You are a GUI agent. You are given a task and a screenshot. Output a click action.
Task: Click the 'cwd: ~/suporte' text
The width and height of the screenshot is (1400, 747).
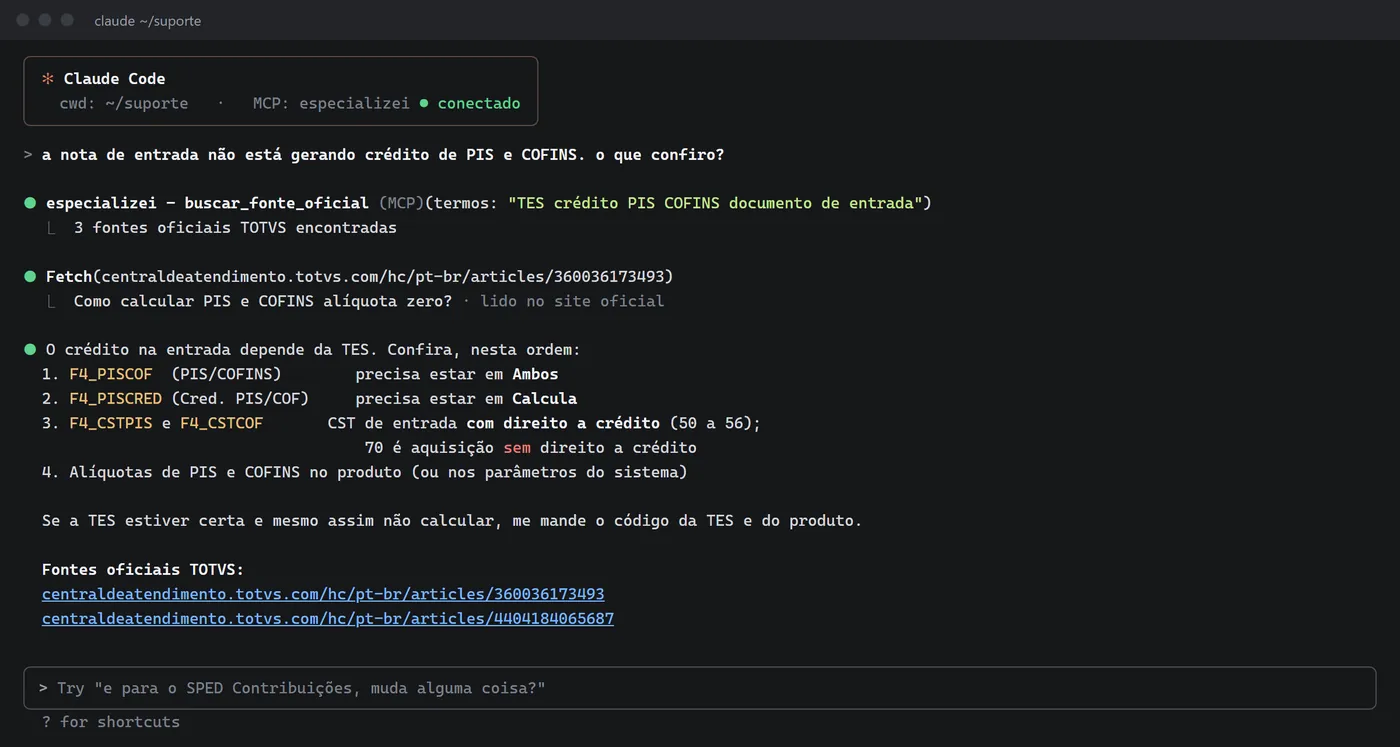coord(124,103)
